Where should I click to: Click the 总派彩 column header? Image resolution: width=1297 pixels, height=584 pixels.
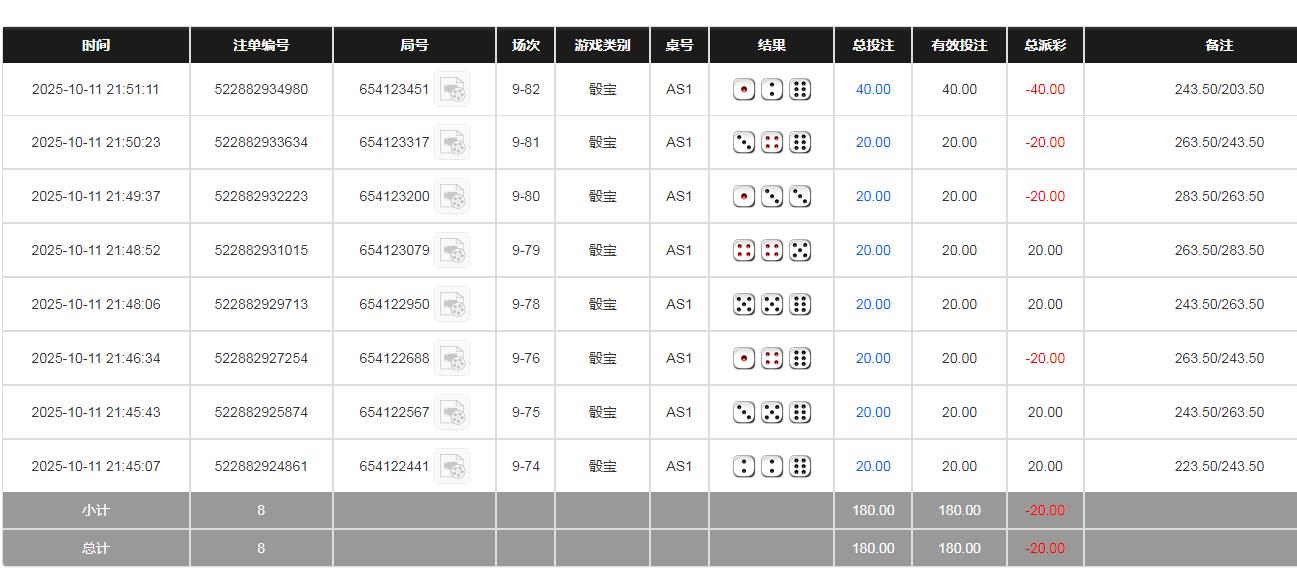(x=1045, y=46)
